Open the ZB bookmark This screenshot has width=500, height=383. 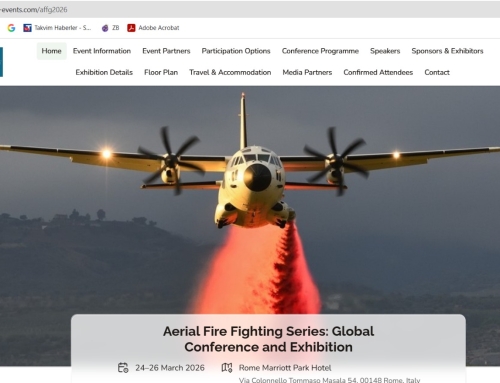click(x=110, y=28)
